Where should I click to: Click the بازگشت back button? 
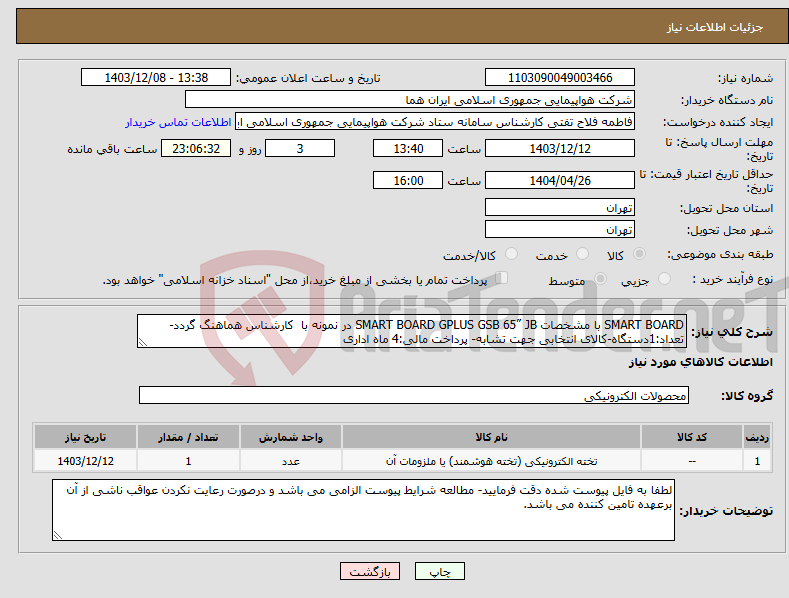370,572
